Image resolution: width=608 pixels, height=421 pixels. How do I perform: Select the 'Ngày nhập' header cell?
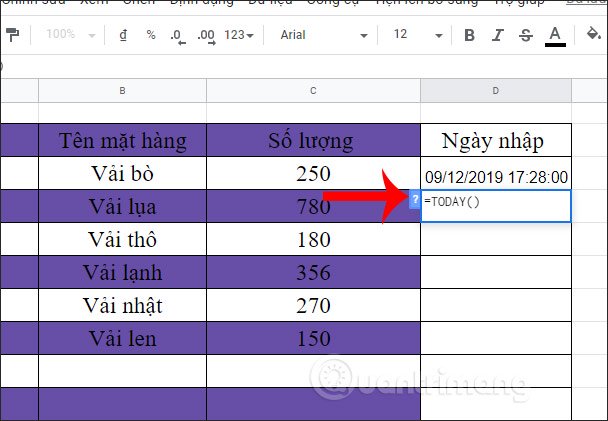(x=496, y=140)
